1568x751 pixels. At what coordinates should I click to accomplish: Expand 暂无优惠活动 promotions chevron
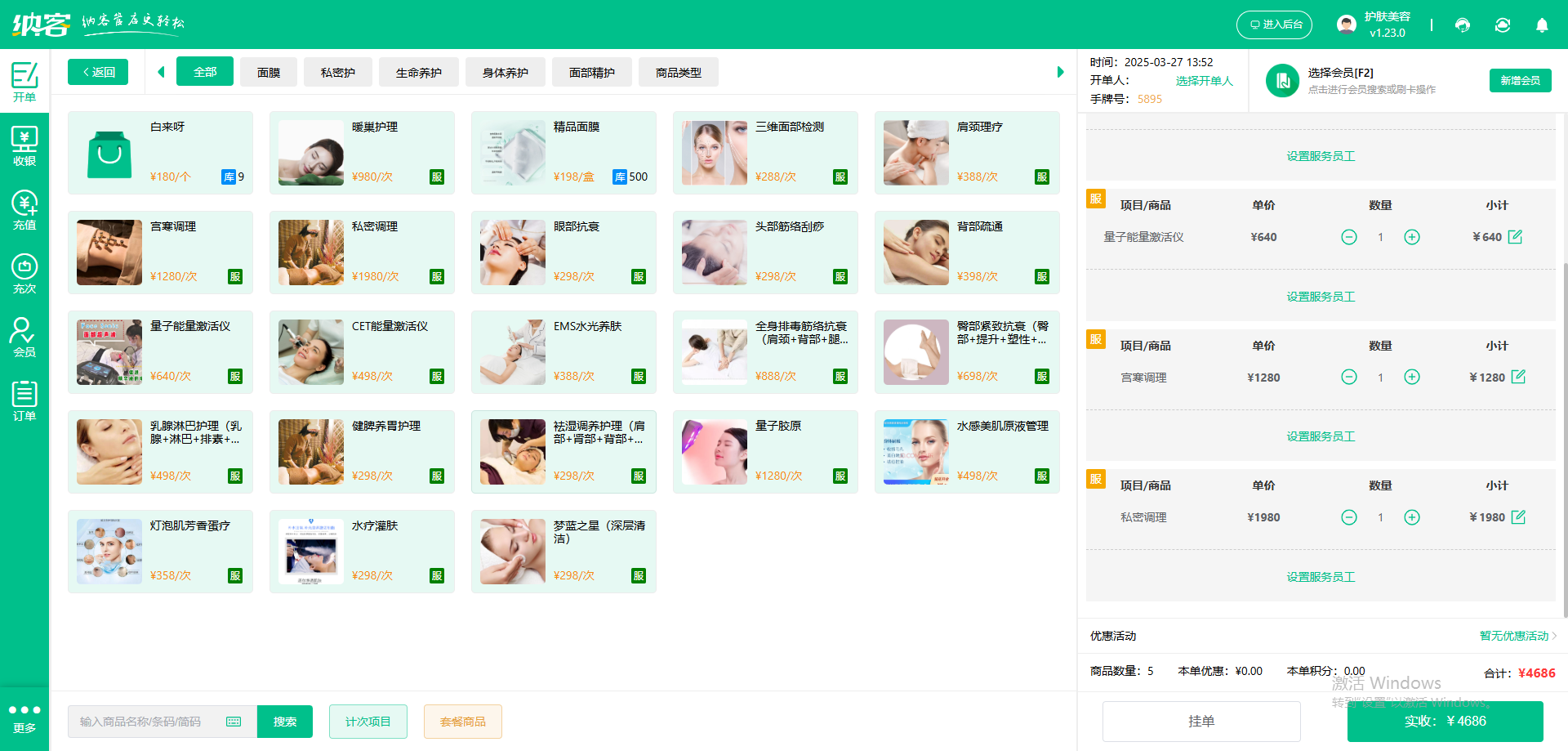point(1553,636)
